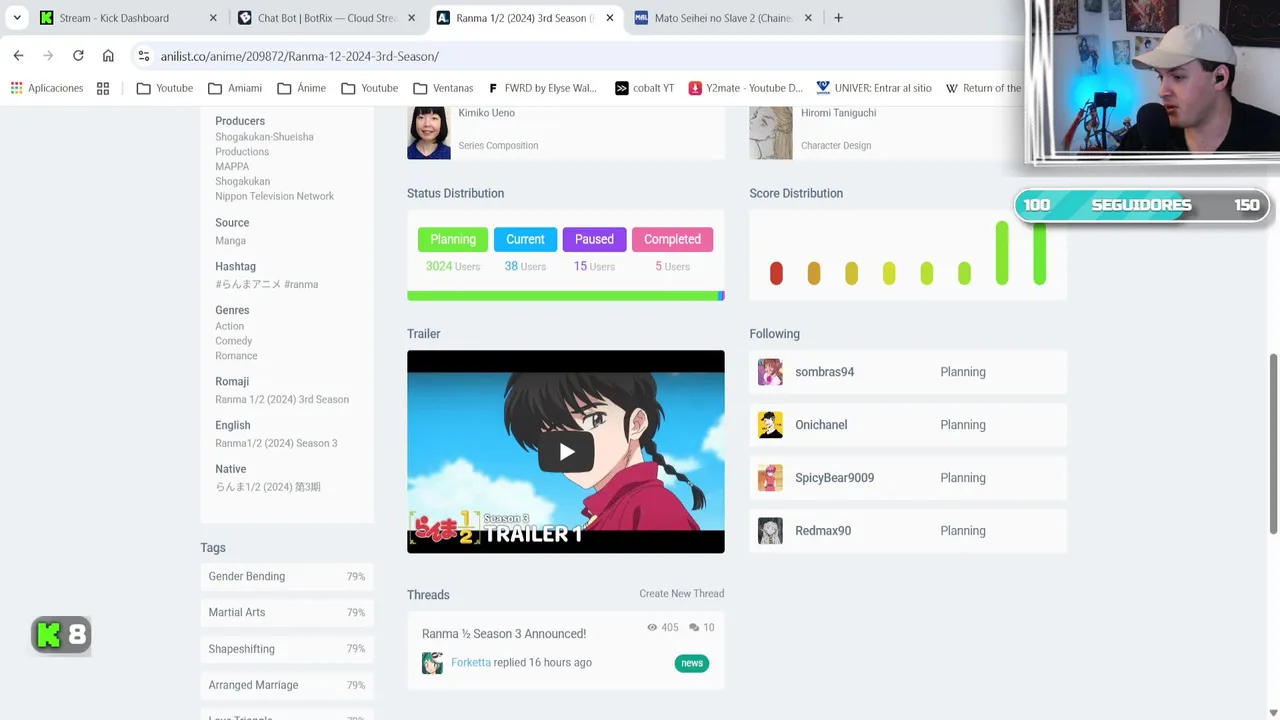Viewport: 1280px width, 720px height.
Task: Click the green status distribution bar
Action: tap(562, 296)
